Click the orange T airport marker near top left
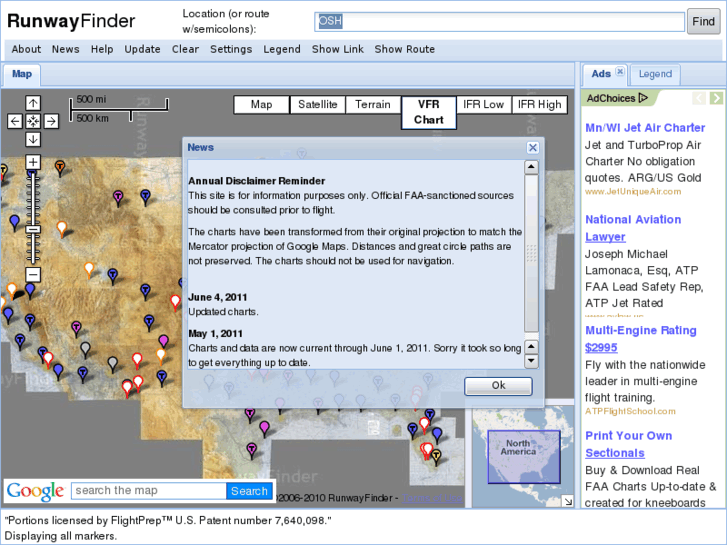The width and height of the screenshot is (727, 545). click(60, 167)
